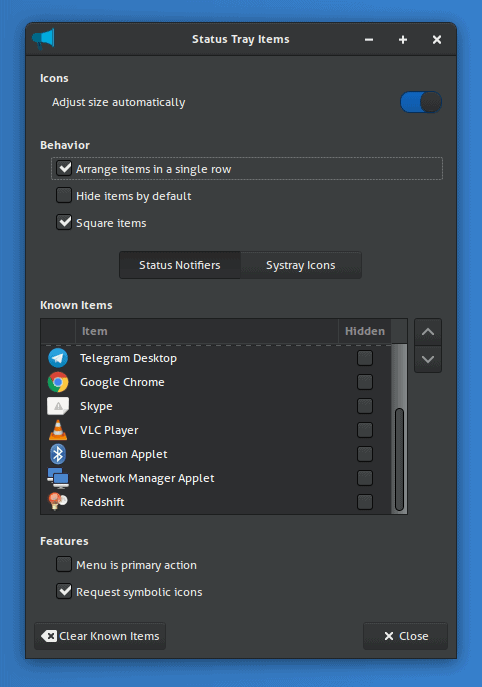Toggle Adjust size automatically switch

[421, 102]
